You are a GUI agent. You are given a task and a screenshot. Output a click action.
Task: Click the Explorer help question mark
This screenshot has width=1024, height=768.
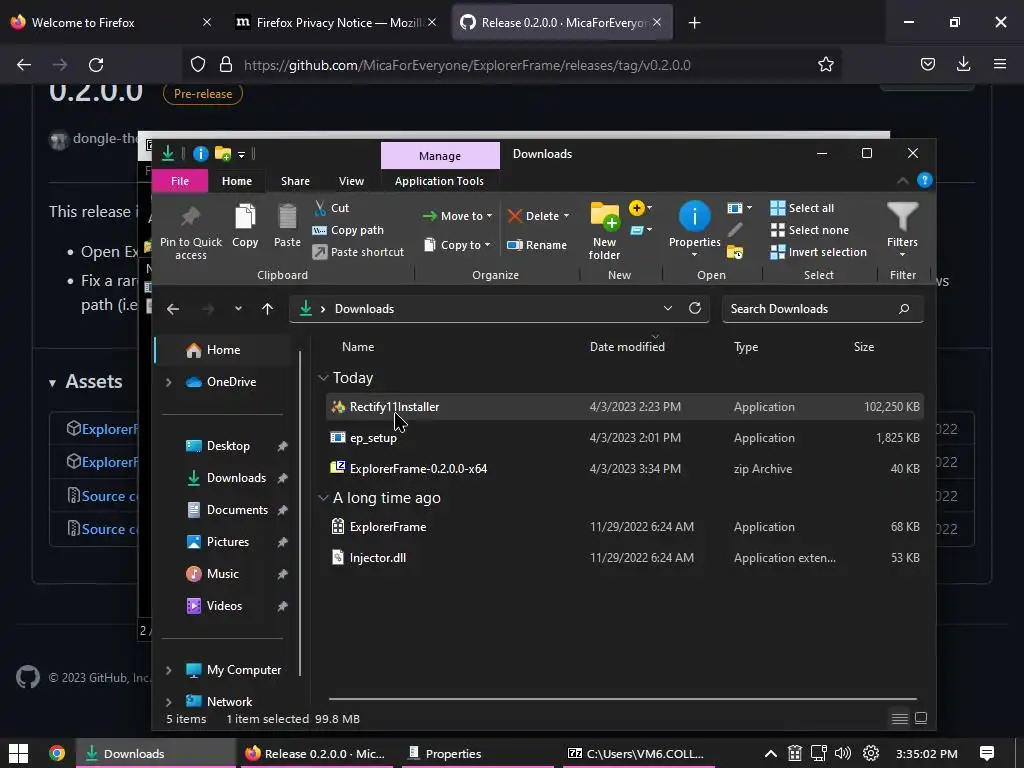pos(925,180)
